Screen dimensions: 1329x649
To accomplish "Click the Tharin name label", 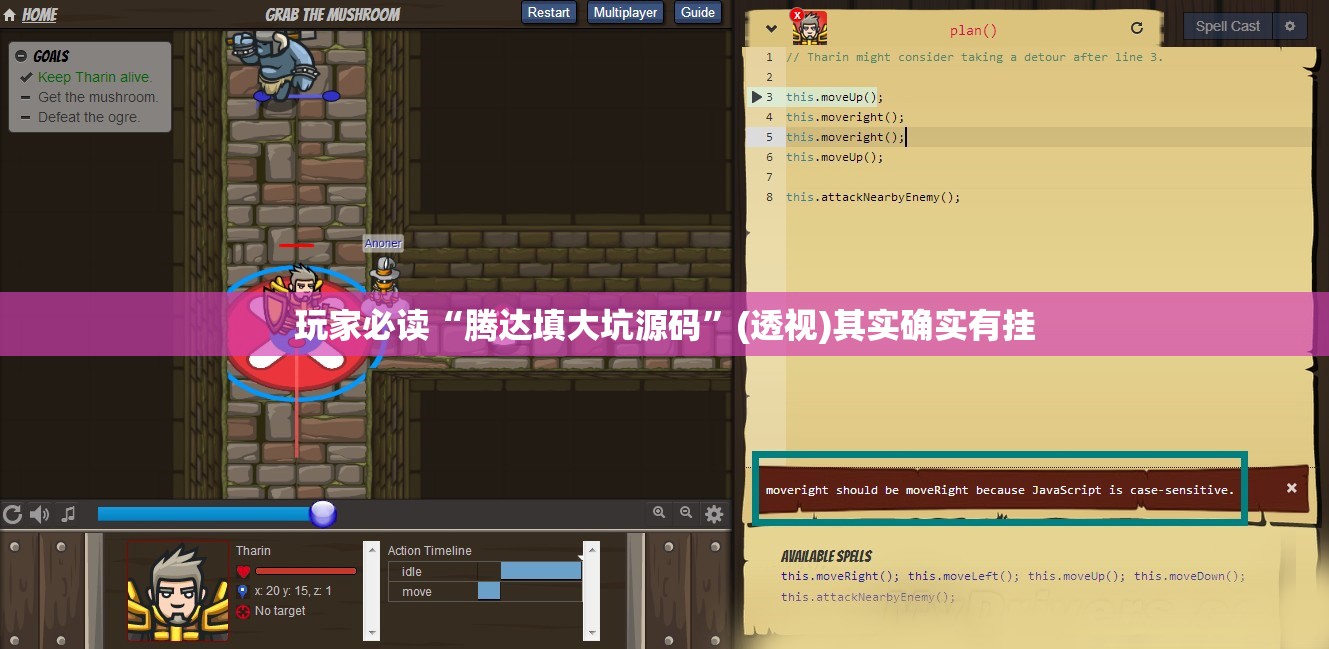I will 253,551.
